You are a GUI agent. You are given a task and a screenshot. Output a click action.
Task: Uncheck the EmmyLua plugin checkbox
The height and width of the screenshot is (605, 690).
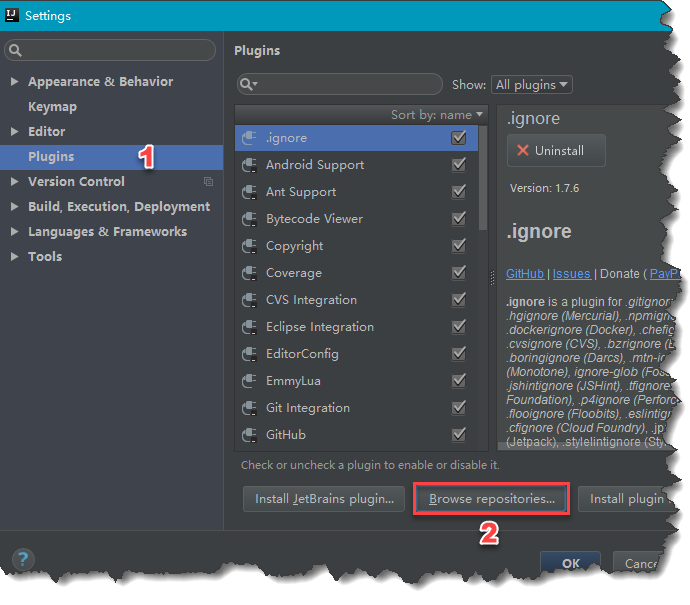(x=459, y=381)
